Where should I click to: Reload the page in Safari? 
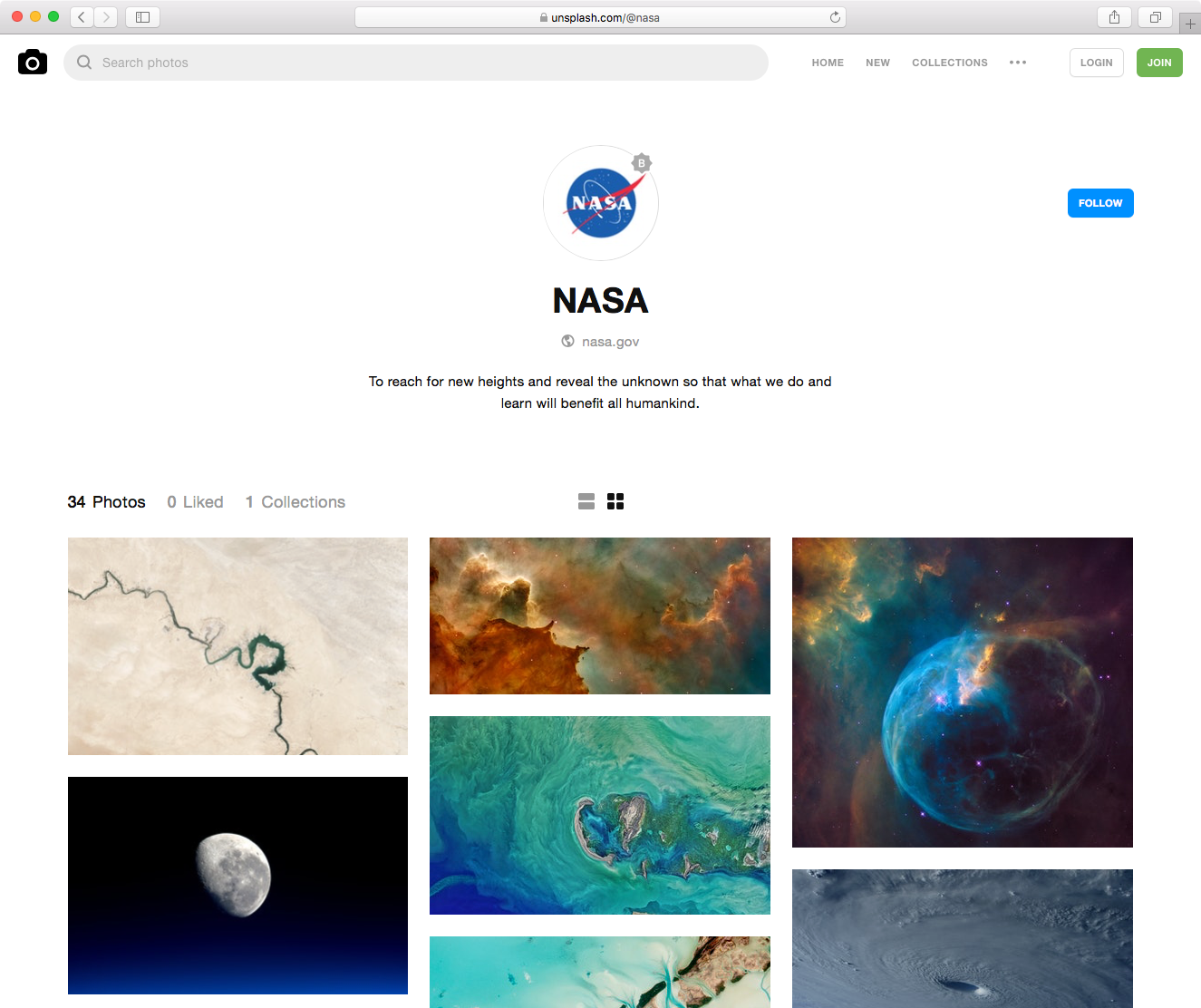tap(835, 17)
